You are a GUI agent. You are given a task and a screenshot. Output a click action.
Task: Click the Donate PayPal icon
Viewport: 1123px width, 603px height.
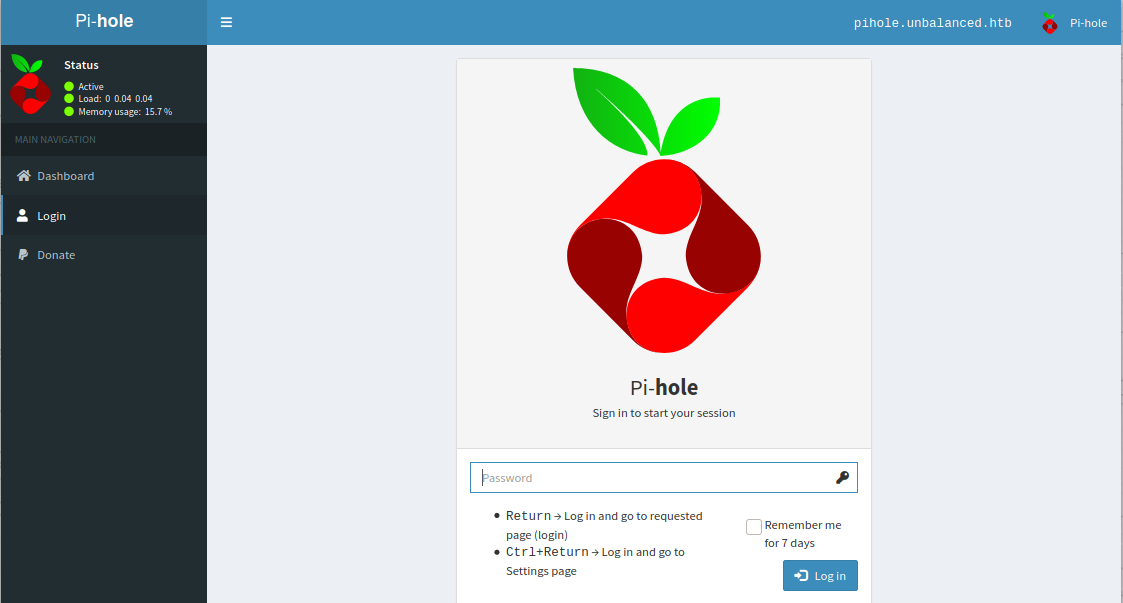(23, 255)
